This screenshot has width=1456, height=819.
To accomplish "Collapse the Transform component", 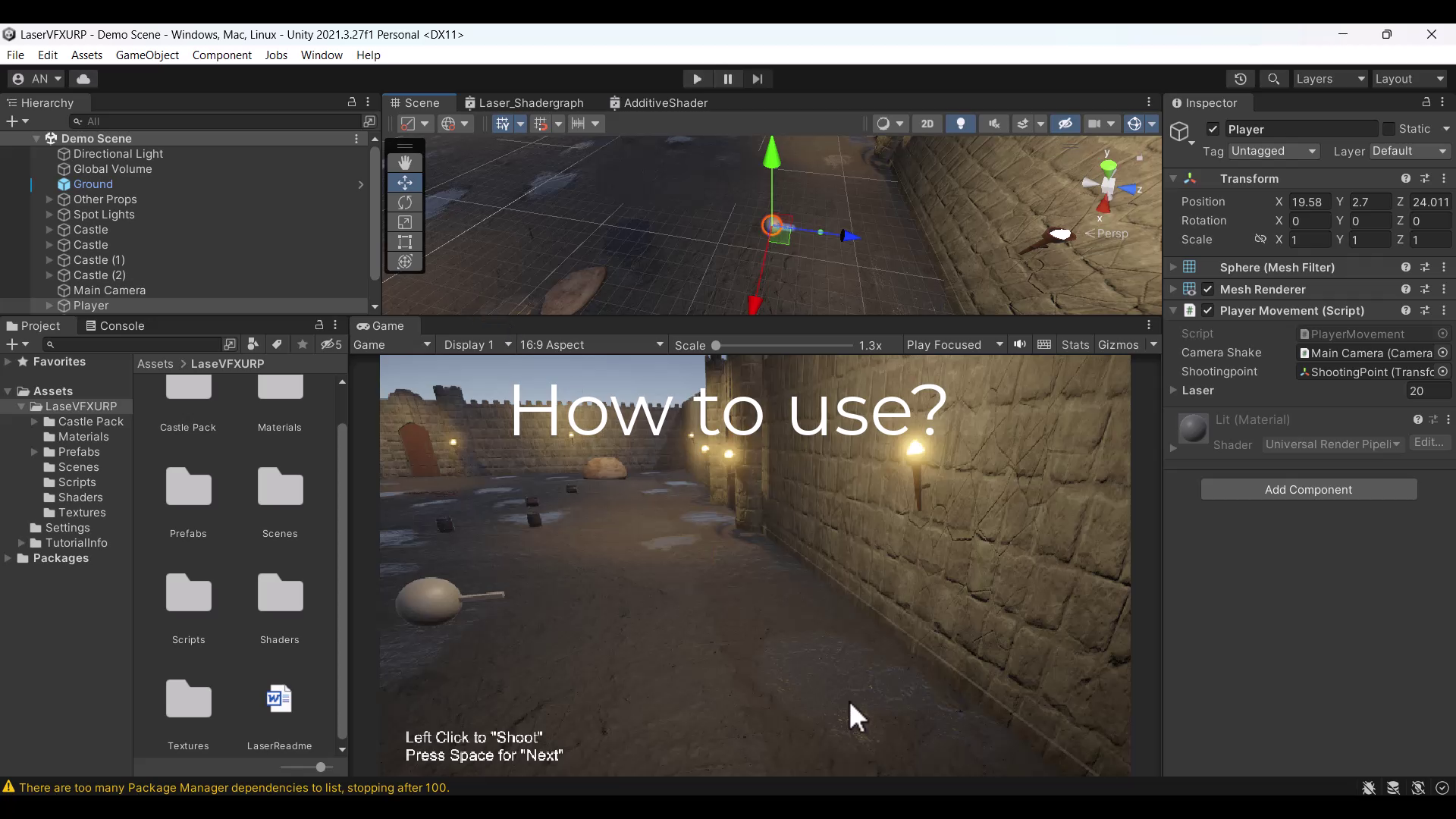I will [x=1173, y=178].
